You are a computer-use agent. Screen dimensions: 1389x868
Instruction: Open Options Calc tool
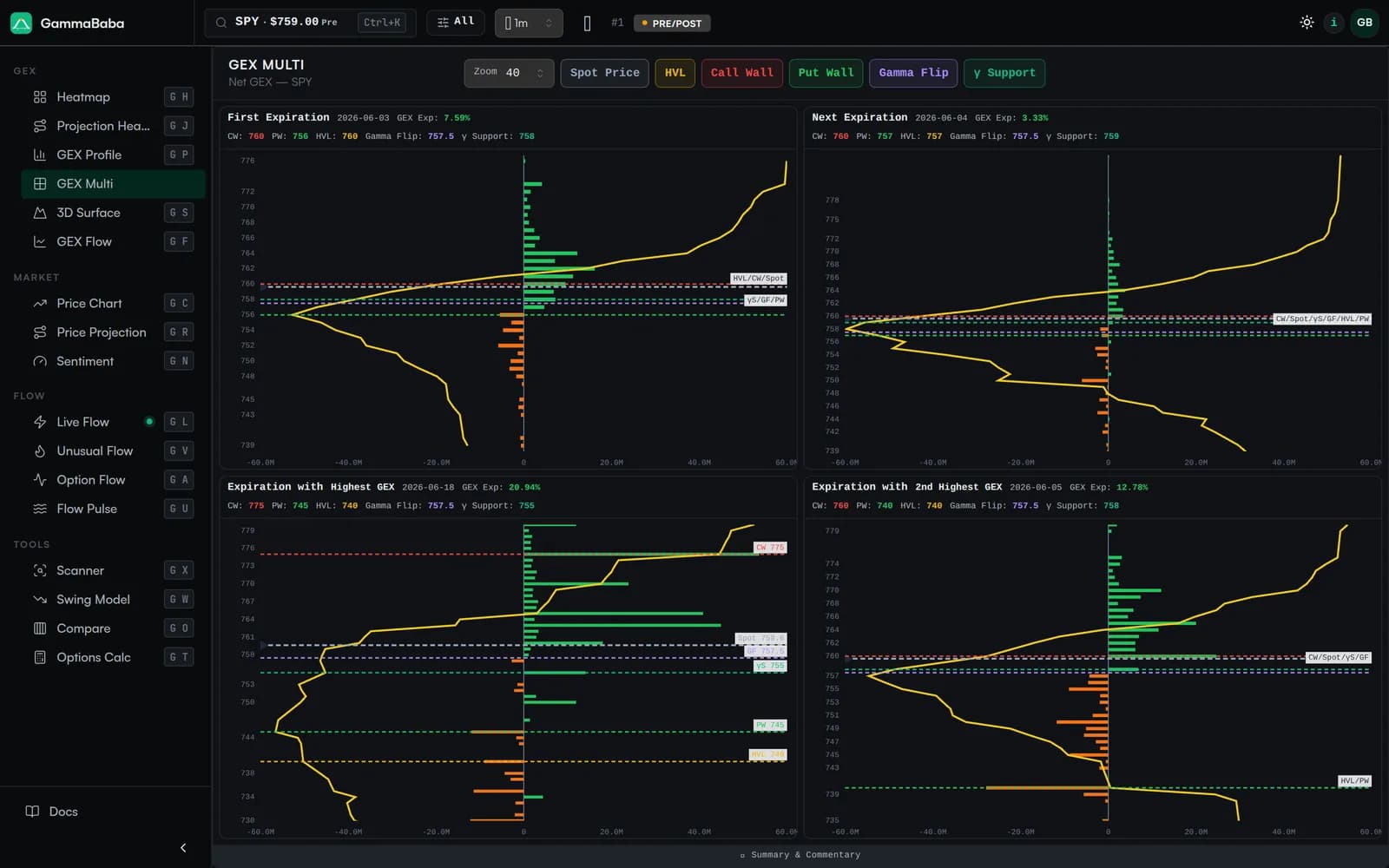pyautogui.click(x=113, y=657)
